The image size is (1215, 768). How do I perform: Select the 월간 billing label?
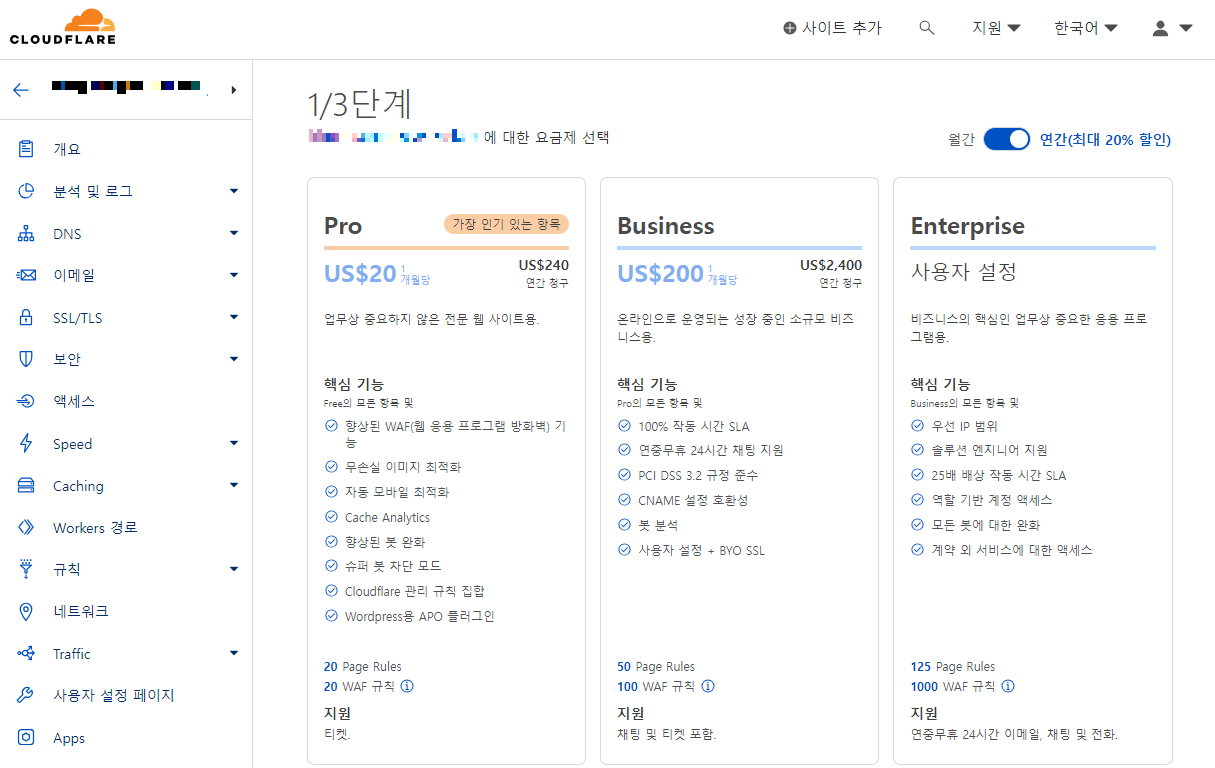click(961, 140)
